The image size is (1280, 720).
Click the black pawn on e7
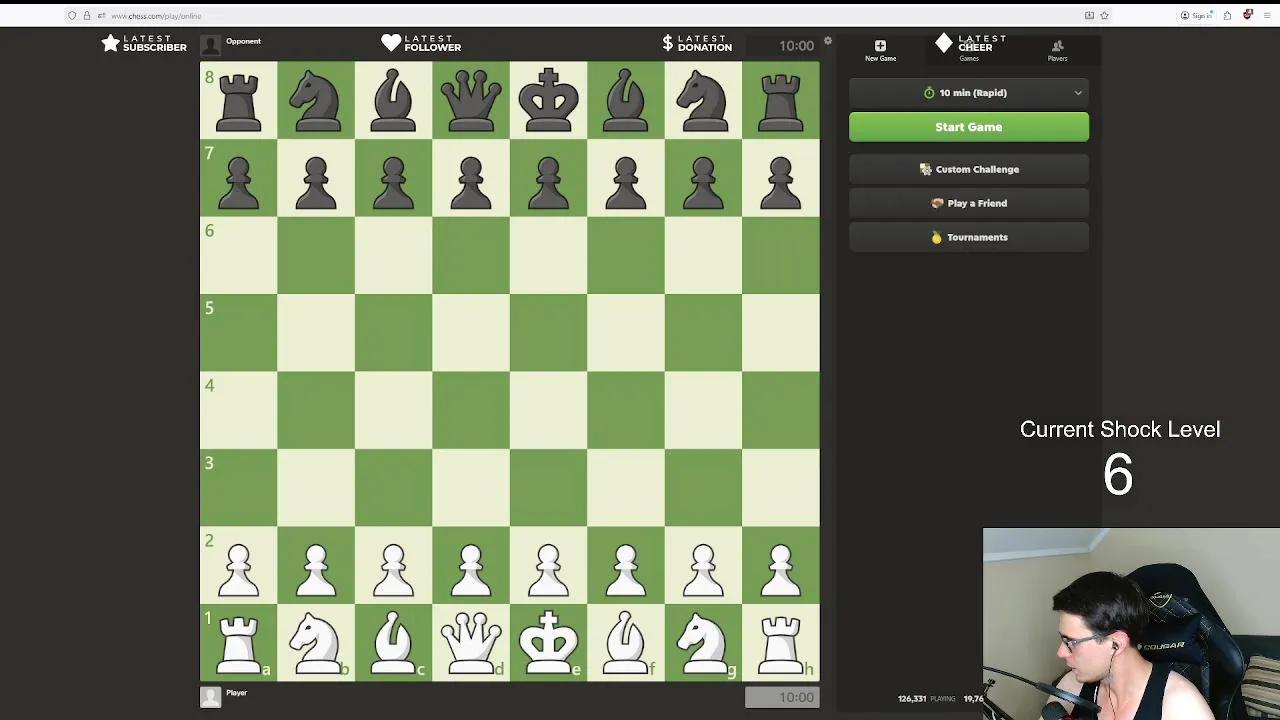tap(548, 178)
